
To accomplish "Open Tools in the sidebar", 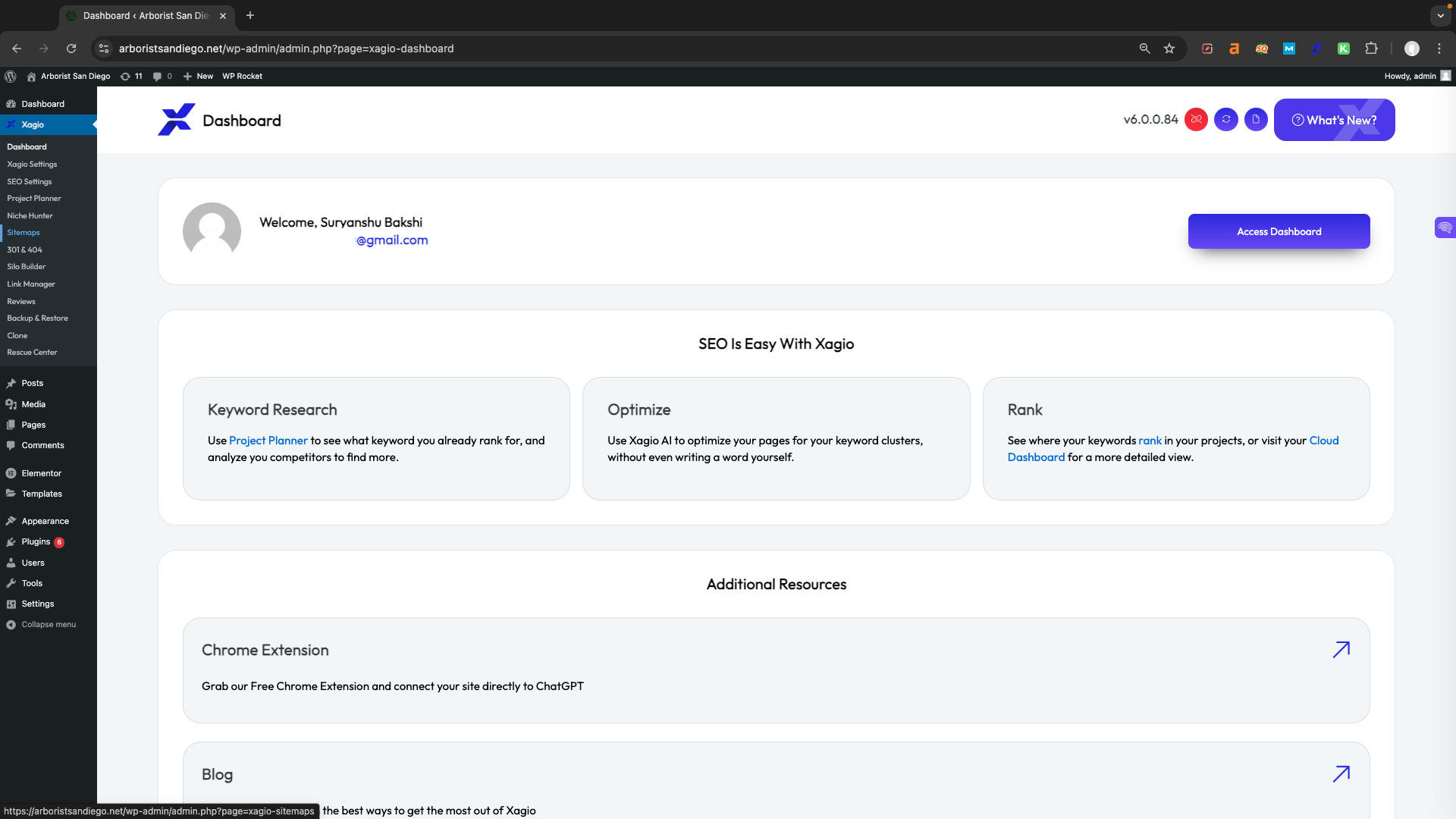I will pos(49,583).
